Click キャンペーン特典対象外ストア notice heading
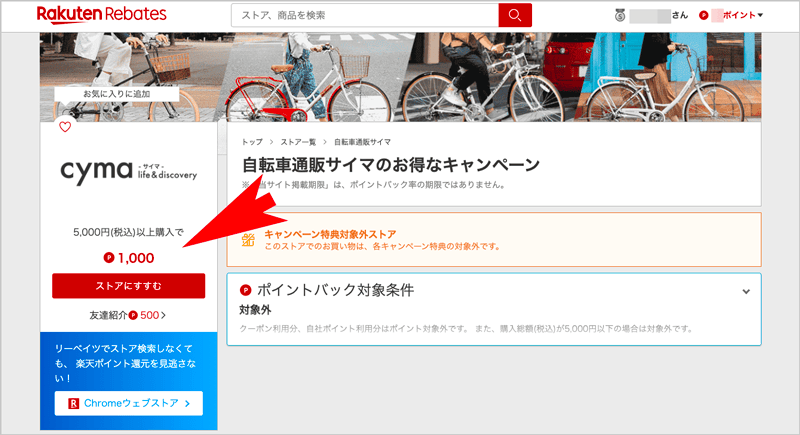The width and height of the screenshot is (800, 435). 330,234
